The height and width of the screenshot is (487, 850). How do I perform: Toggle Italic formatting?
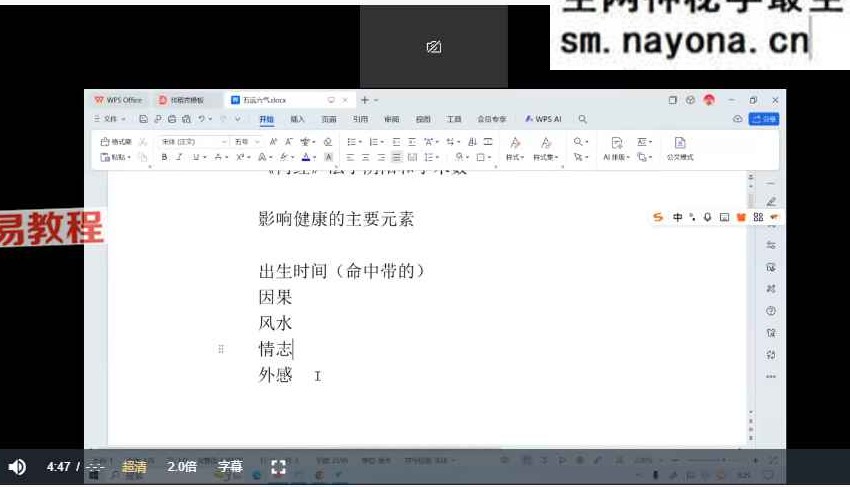[x=179, y=157]
